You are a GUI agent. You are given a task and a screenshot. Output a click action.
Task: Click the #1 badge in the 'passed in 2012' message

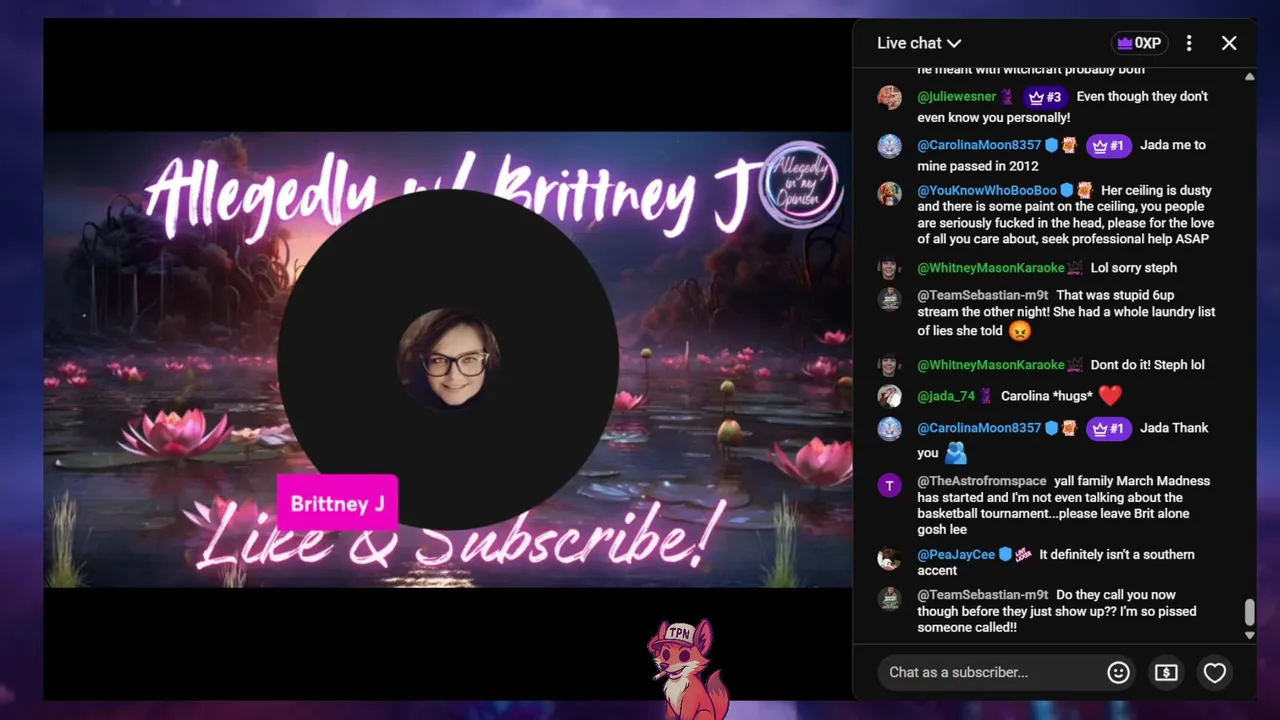1108,145
